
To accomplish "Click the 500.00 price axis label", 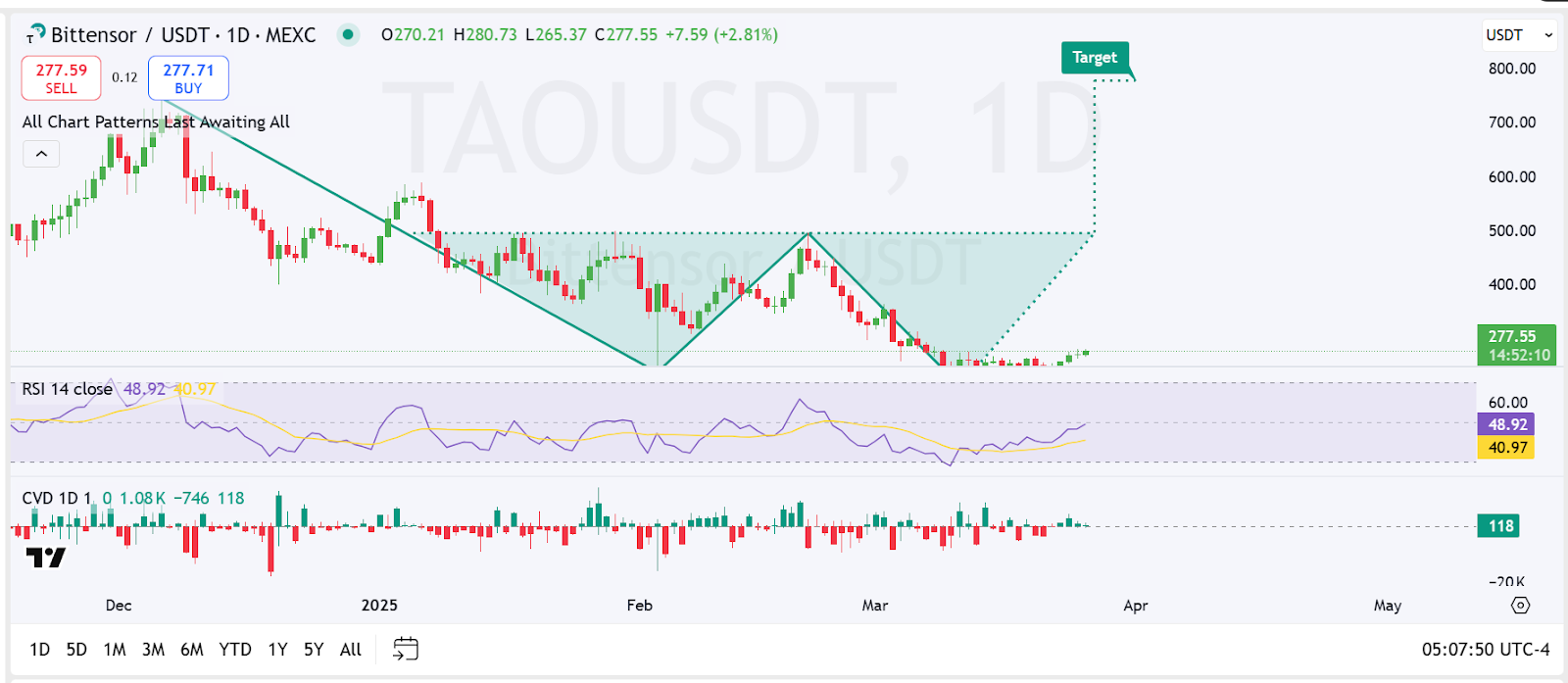I will pyautogui.click(x=1512, y=231).
